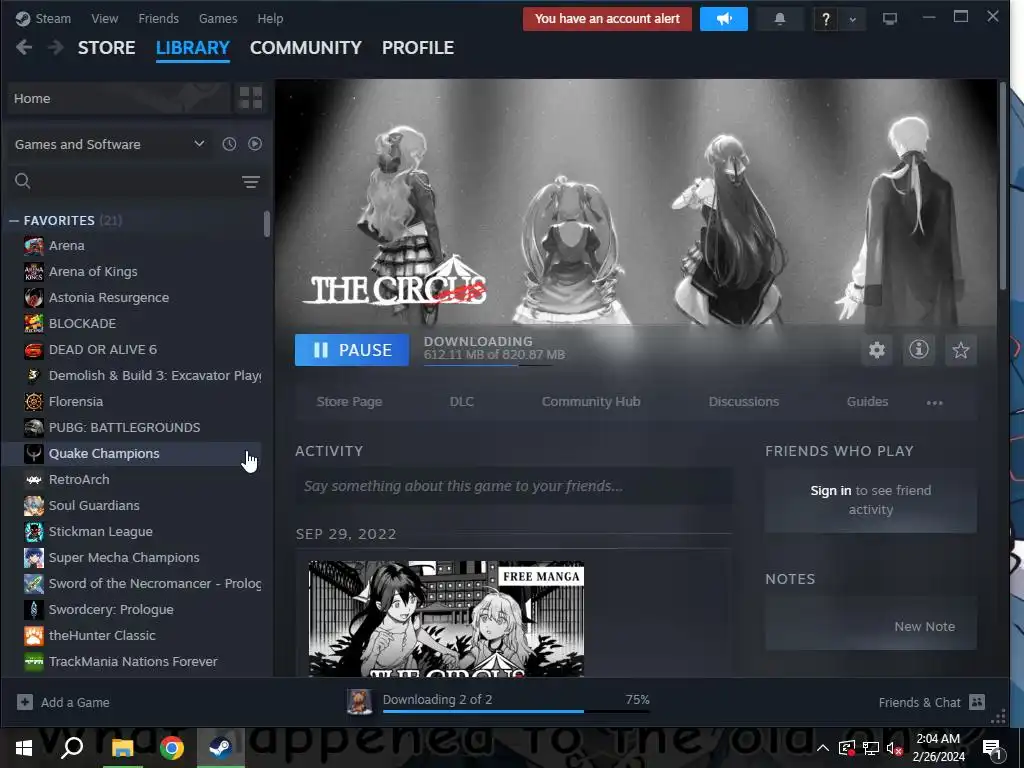Open the Friends menu
Screen dimensions: 1024x768
tap(159, 19)
